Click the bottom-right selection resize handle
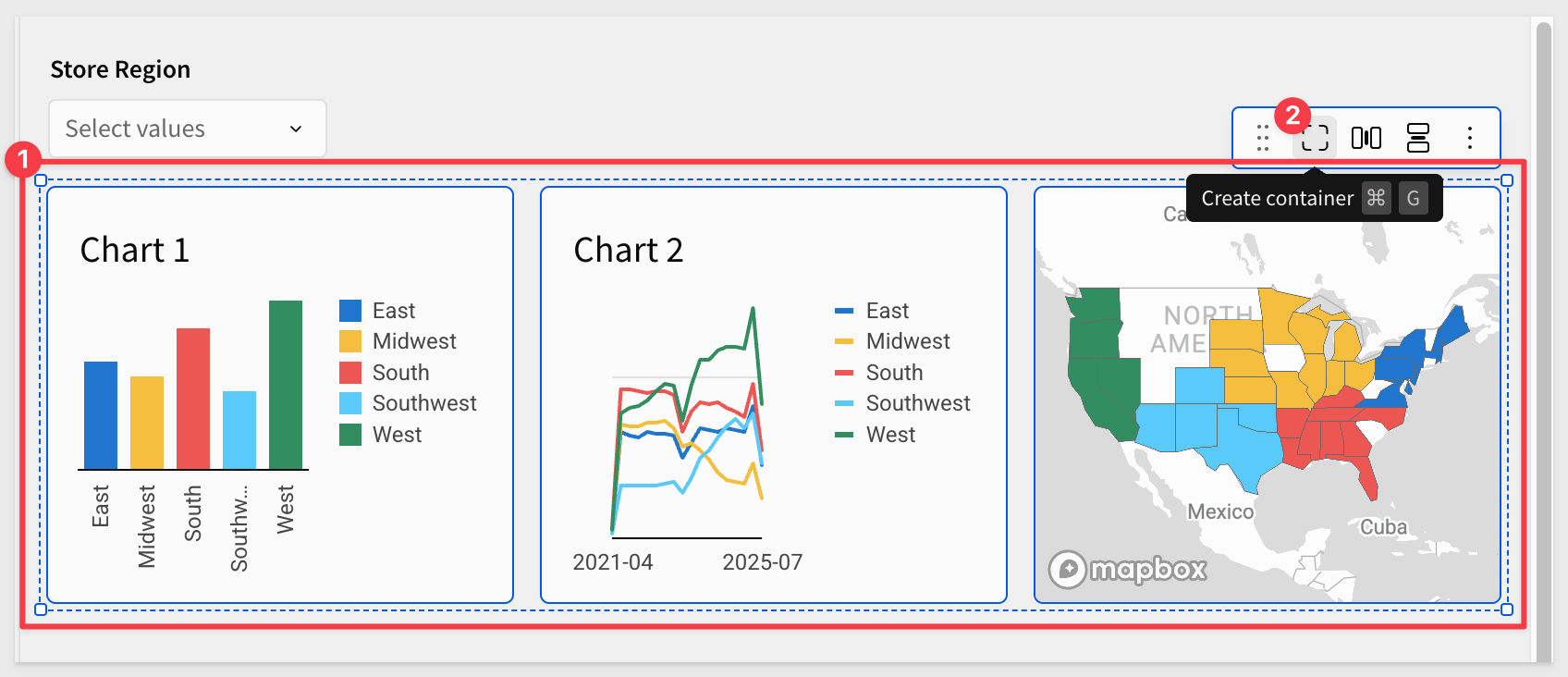This screenshot has width=1568, height=677. point(1507,609)
